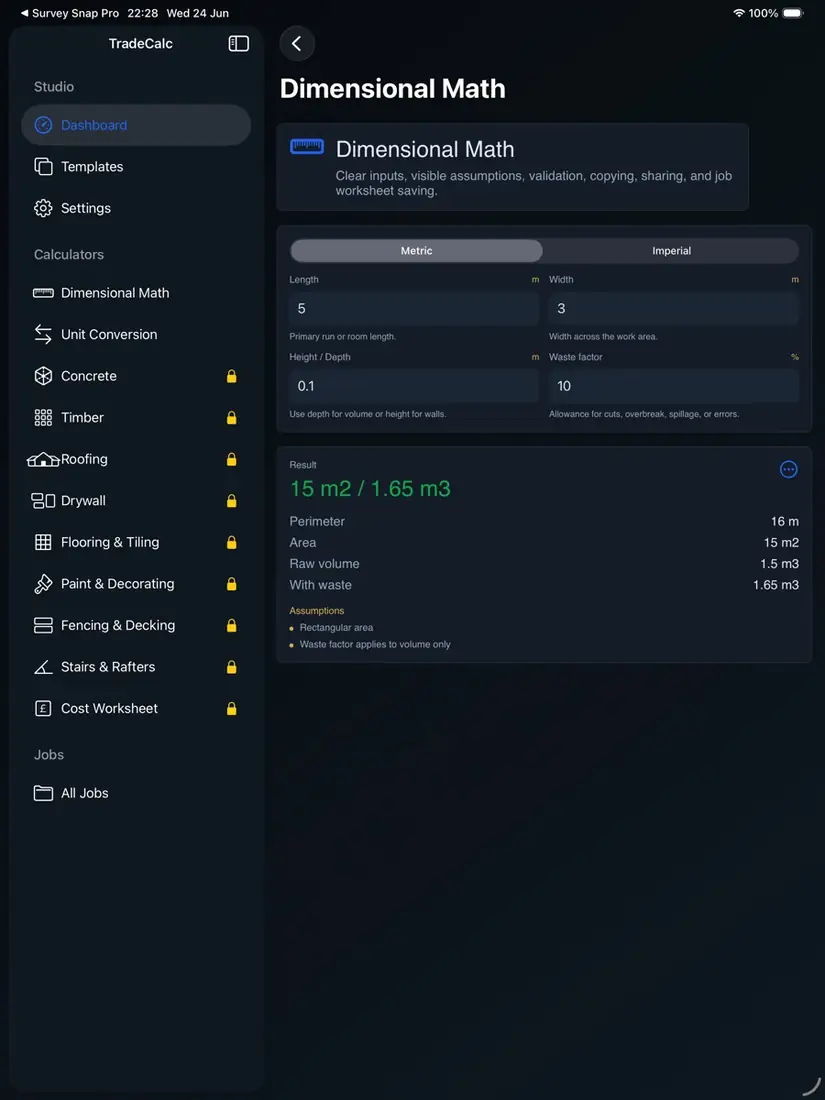Image resolution: width=825 pixels, height=1100 pixels.
Task: Click the All Jobs folder icon
Action: click(x=43, y=793)
